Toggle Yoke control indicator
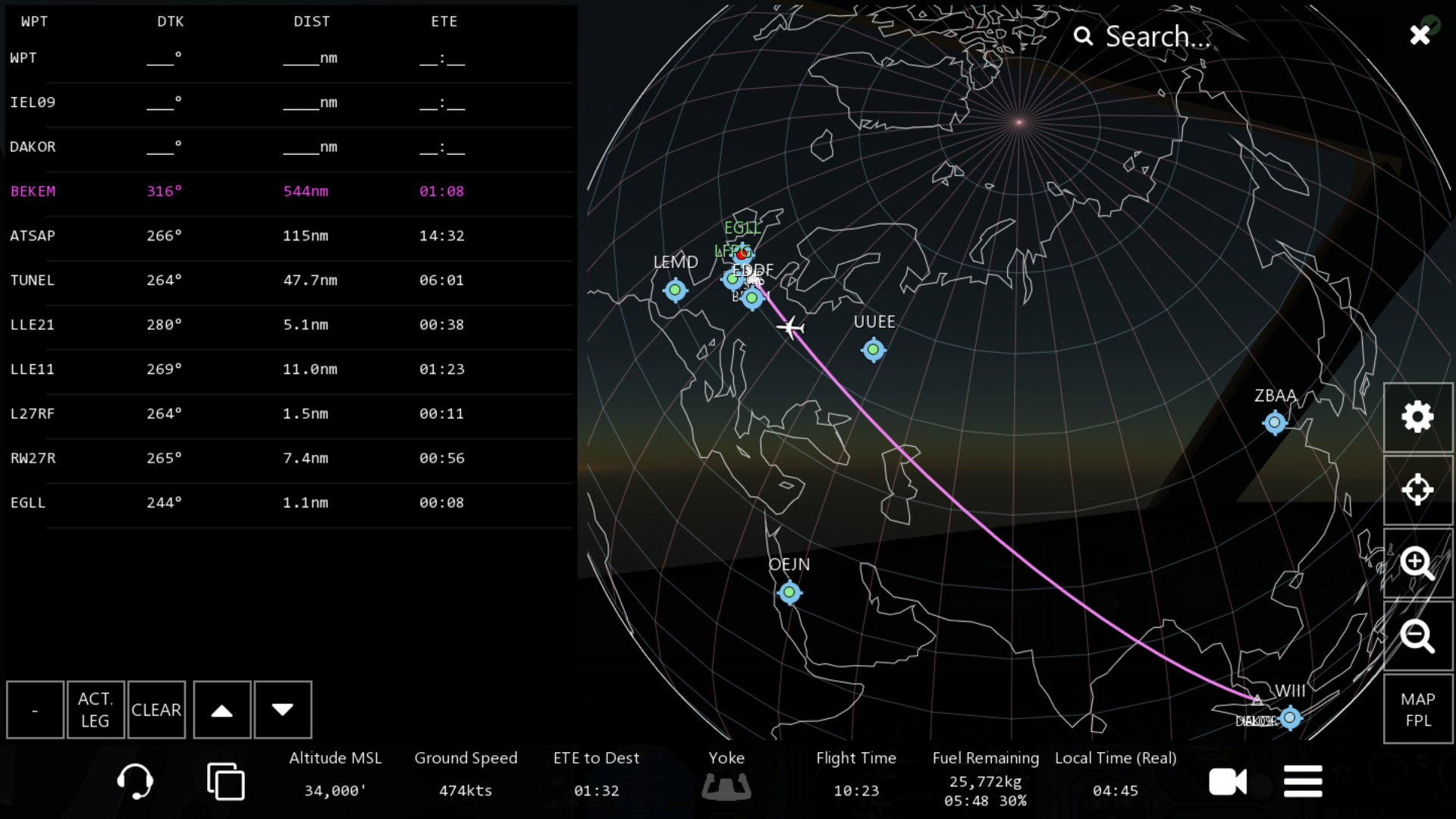The image size is (1456, 819). [726, 785]
